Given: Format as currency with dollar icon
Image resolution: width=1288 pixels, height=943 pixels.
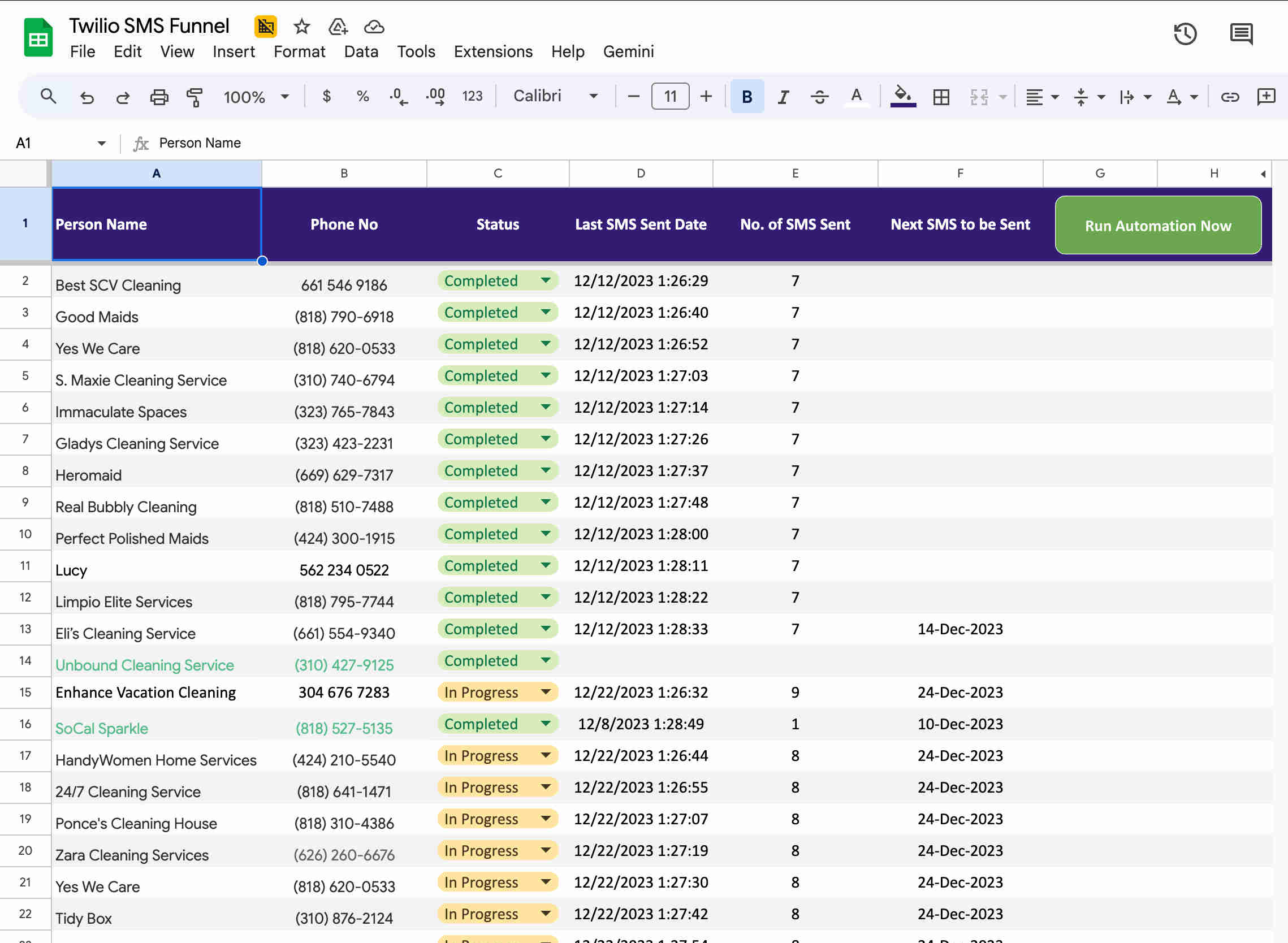Looking at the screenshot, I should (x=327, y=96).
